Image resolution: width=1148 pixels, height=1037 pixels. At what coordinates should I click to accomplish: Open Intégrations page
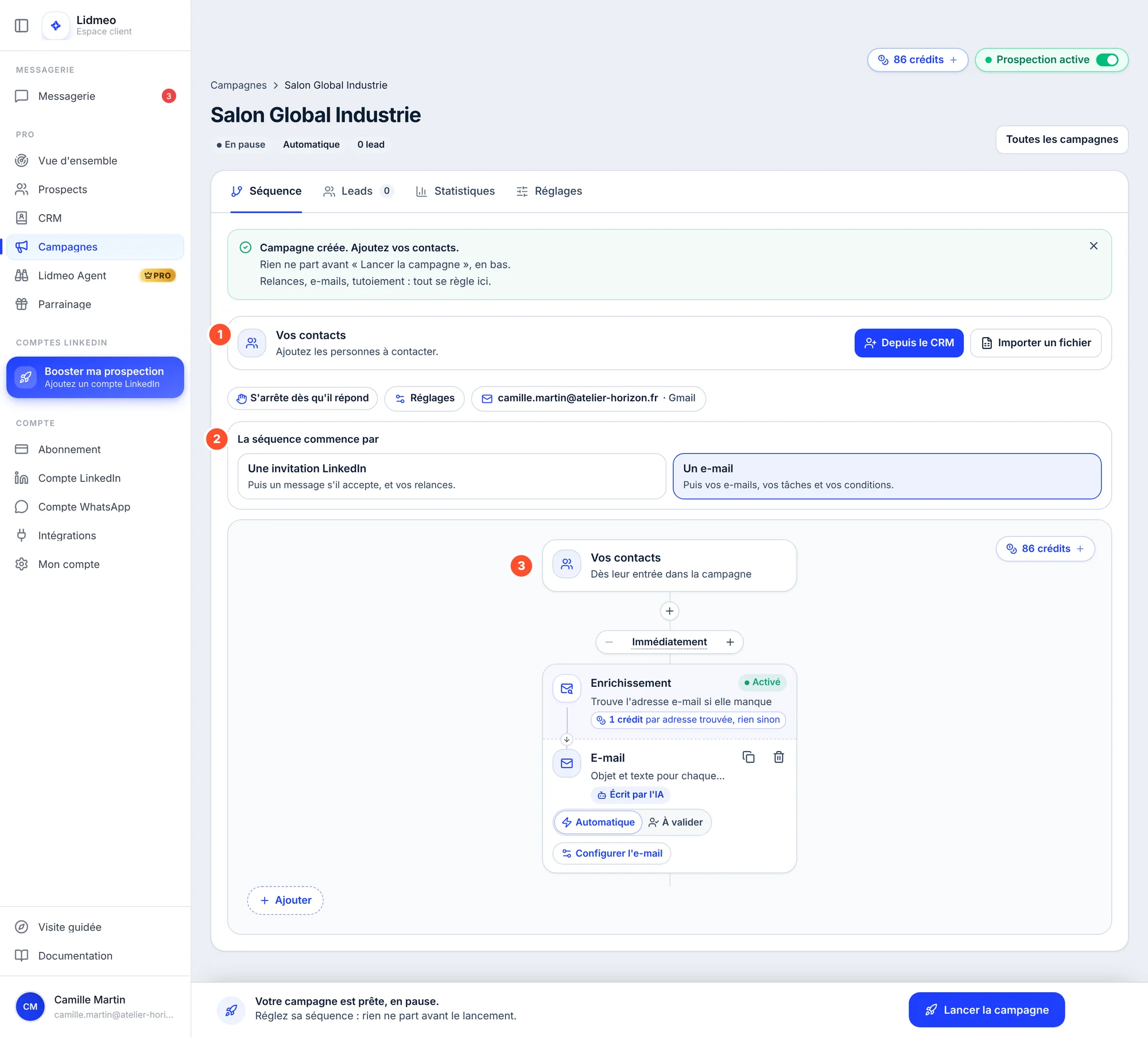pos(95,536)
